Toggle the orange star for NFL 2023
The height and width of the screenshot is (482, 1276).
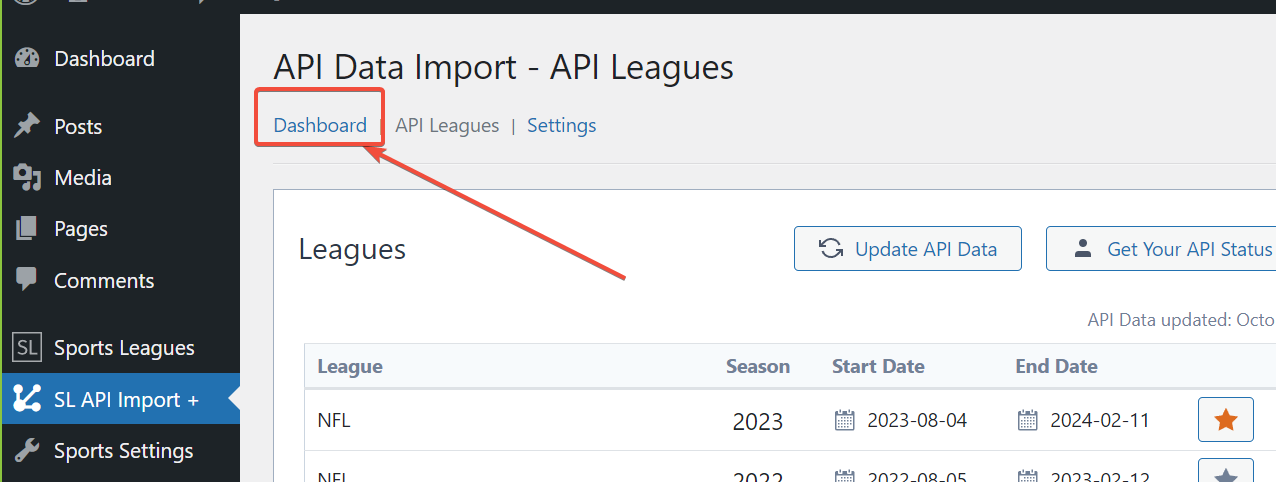coord(1226,420)
